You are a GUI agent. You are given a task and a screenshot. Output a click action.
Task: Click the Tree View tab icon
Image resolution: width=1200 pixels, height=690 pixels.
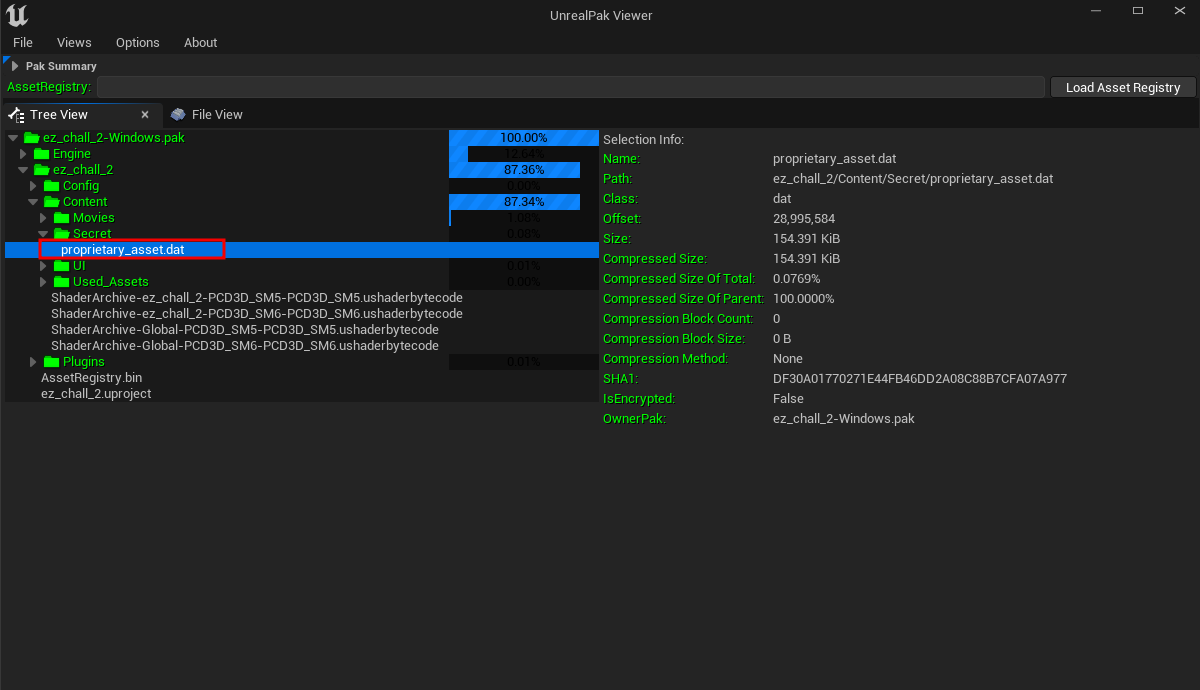[16, 115]
